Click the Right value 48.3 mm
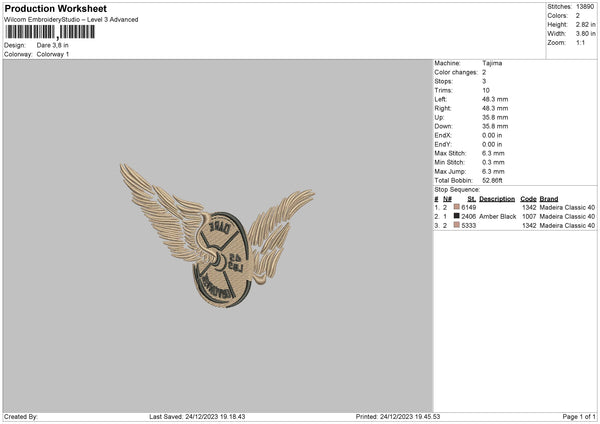Image resolution: width=600 pixels, height=424 pixels. pos(495,108)
